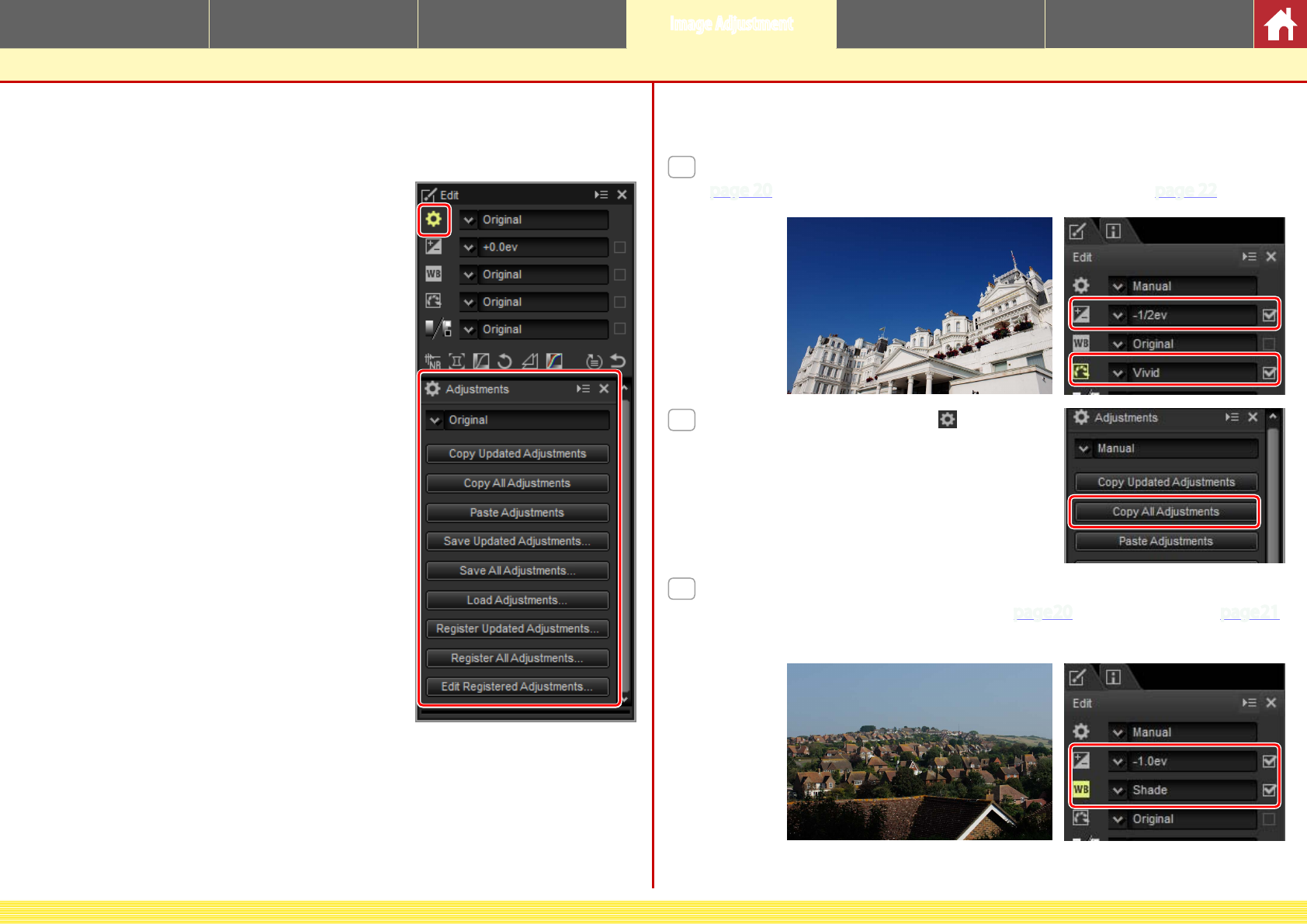
Task: Click the grey diagonal tone curve tool icon
Action: 481,361
